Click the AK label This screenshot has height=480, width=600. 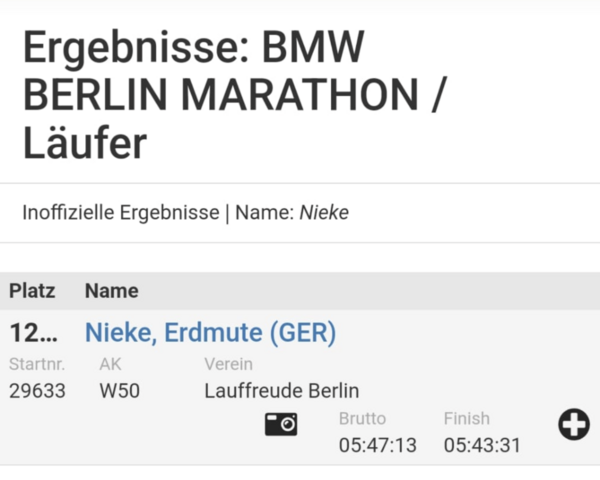110,364
